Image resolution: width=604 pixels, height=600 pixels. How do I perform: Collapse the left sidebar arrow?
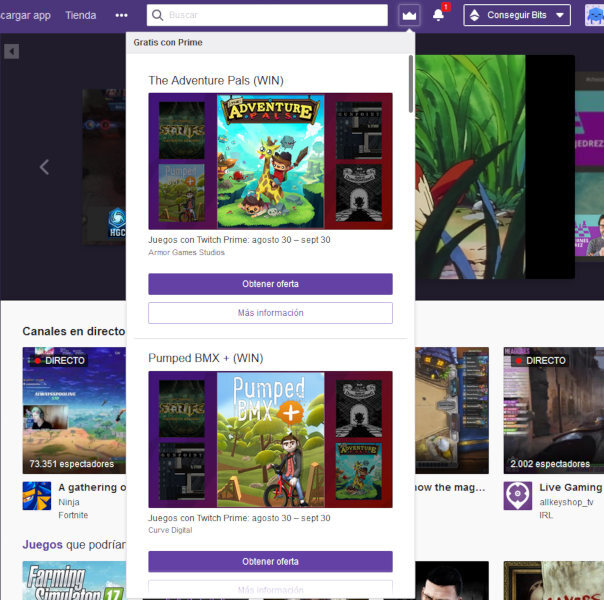click(x=12, y=51)
